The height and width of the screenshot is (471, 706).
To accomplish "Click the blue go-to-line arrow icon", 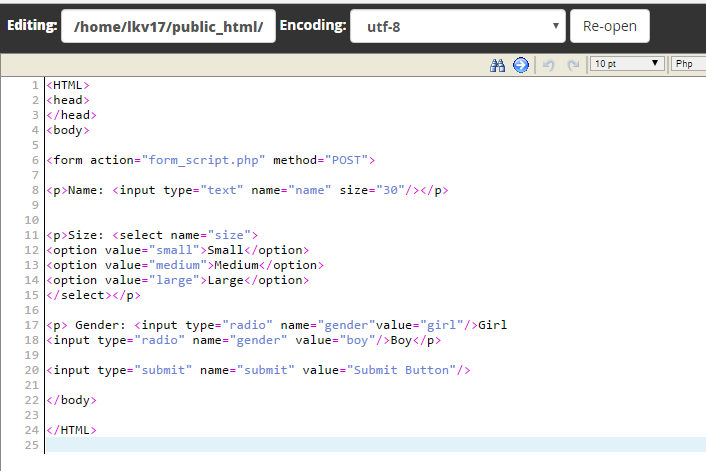I will (520, 65).
